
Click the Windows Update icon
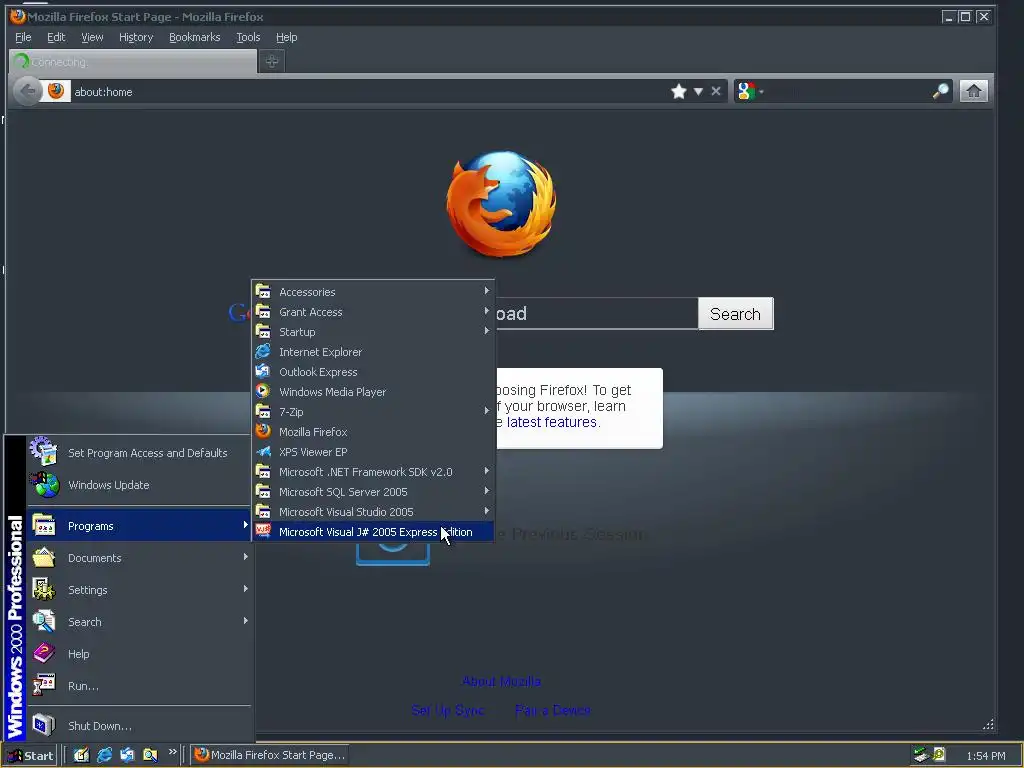[x=44, y=485]
